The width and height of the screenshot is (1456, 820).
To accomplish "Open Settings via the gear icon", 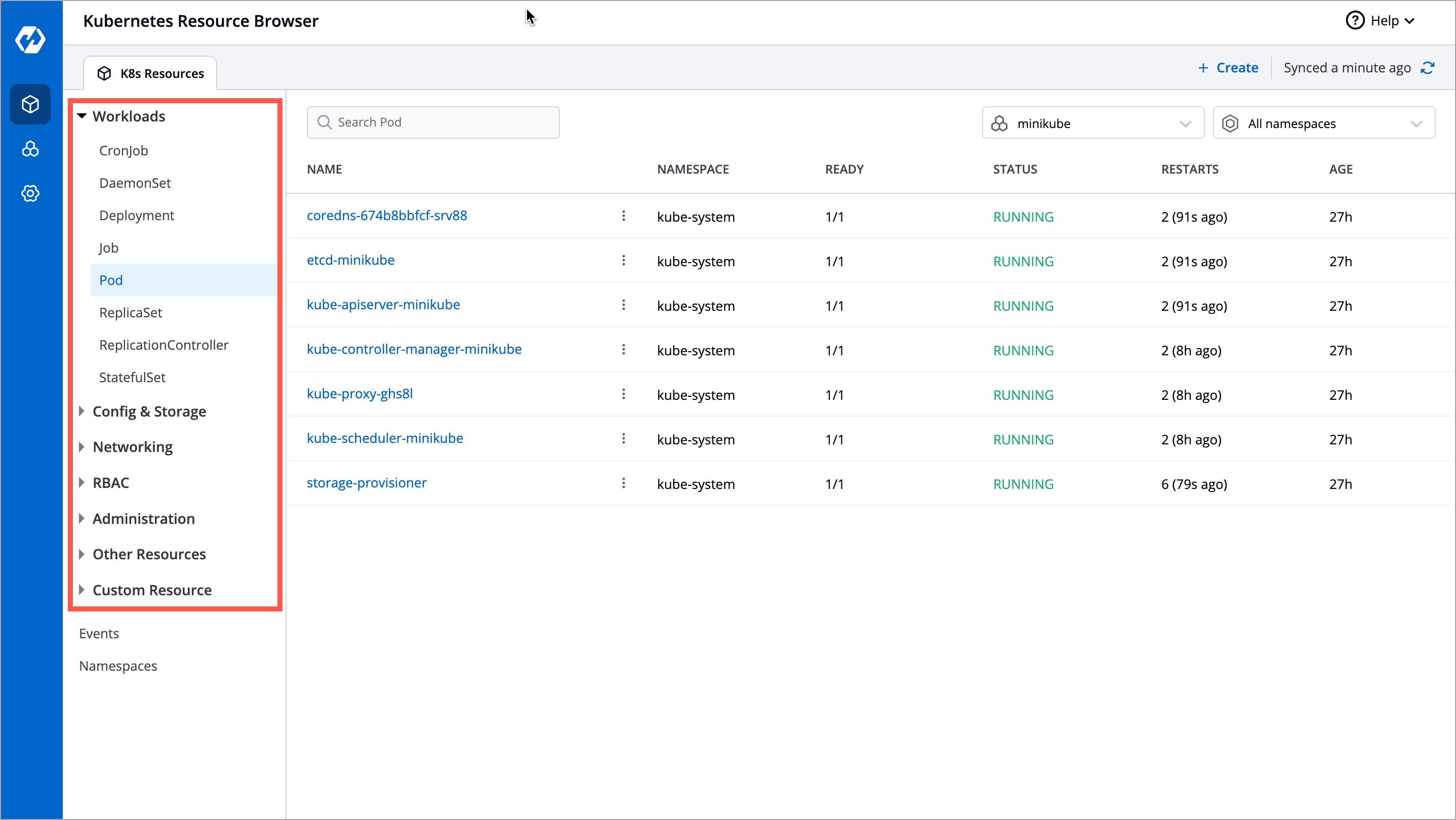I will pyautogui.click(x=30, y=193).
